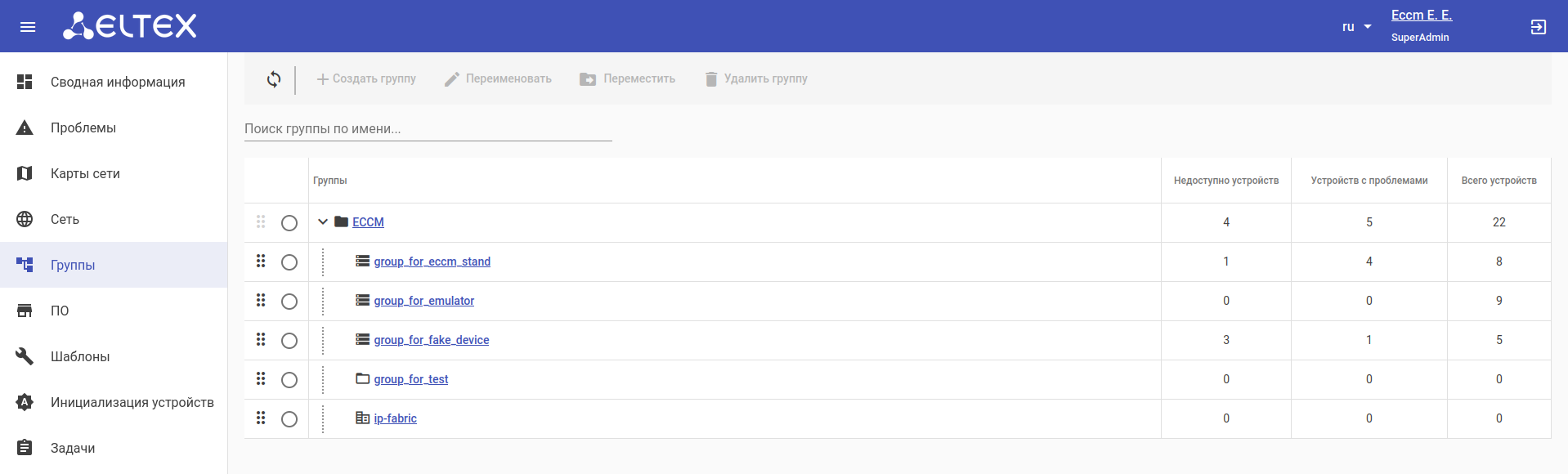1568x474 pixels.
Task: Focus the group name search field
Action: click(x=428, y=129)
